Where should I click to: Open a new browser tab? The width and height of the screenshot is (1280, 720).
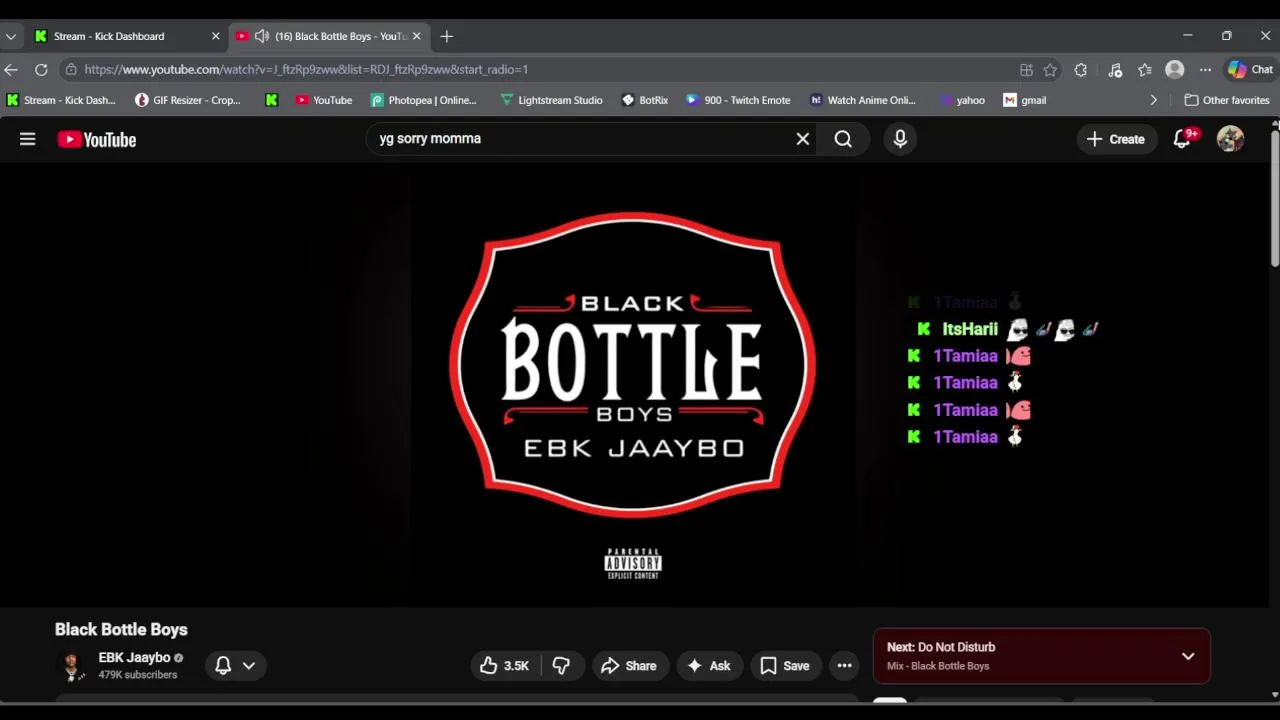[446, 36]
